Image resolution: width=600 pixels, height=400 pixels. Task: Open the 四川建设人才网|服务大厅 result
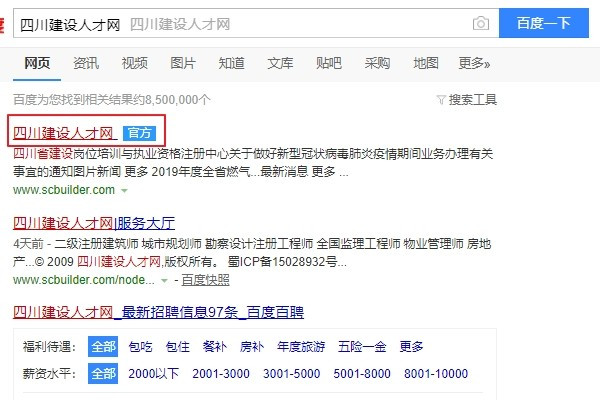[x=93, y=223]
